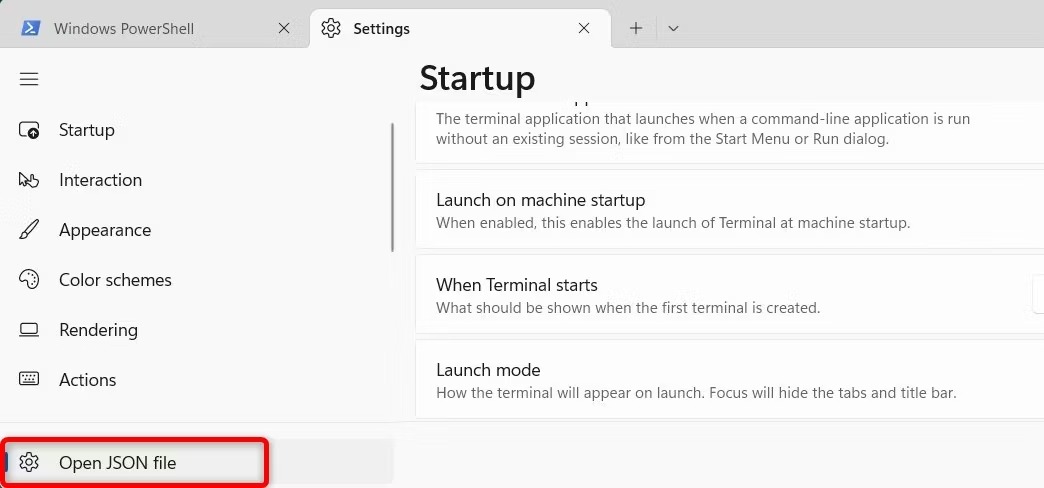
Task: Switch to the Windows PowerShell tab
Action: [154, 28]
